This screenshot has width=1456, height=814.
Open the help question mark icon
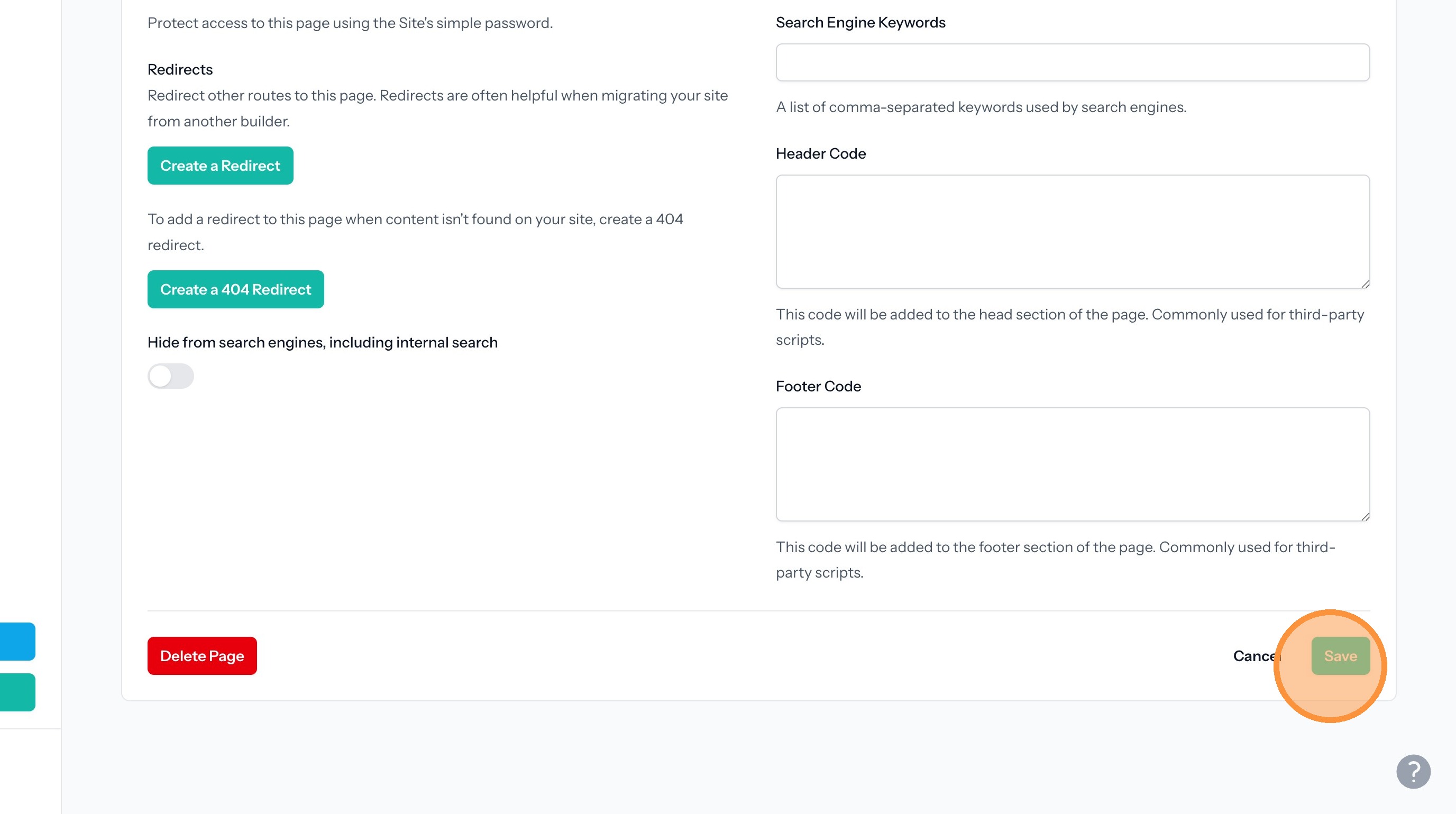pos(1413,771)
